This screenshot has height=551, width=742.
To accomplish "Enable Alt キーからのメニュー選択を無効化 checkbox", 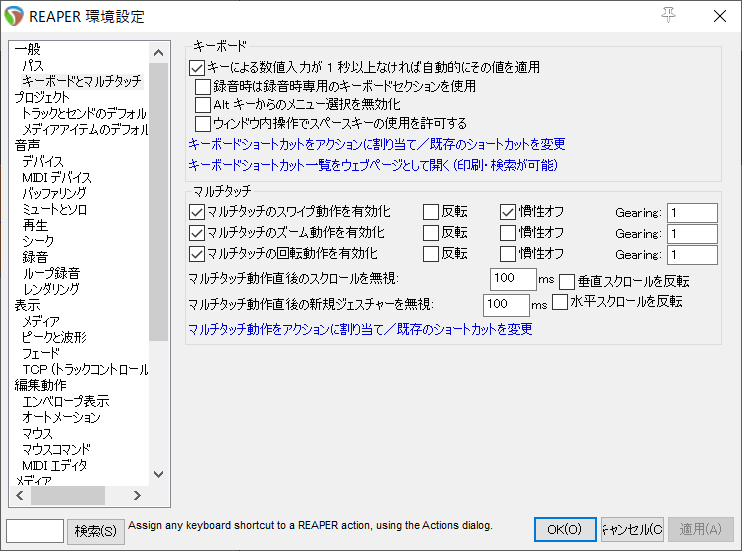I will 203,105.
